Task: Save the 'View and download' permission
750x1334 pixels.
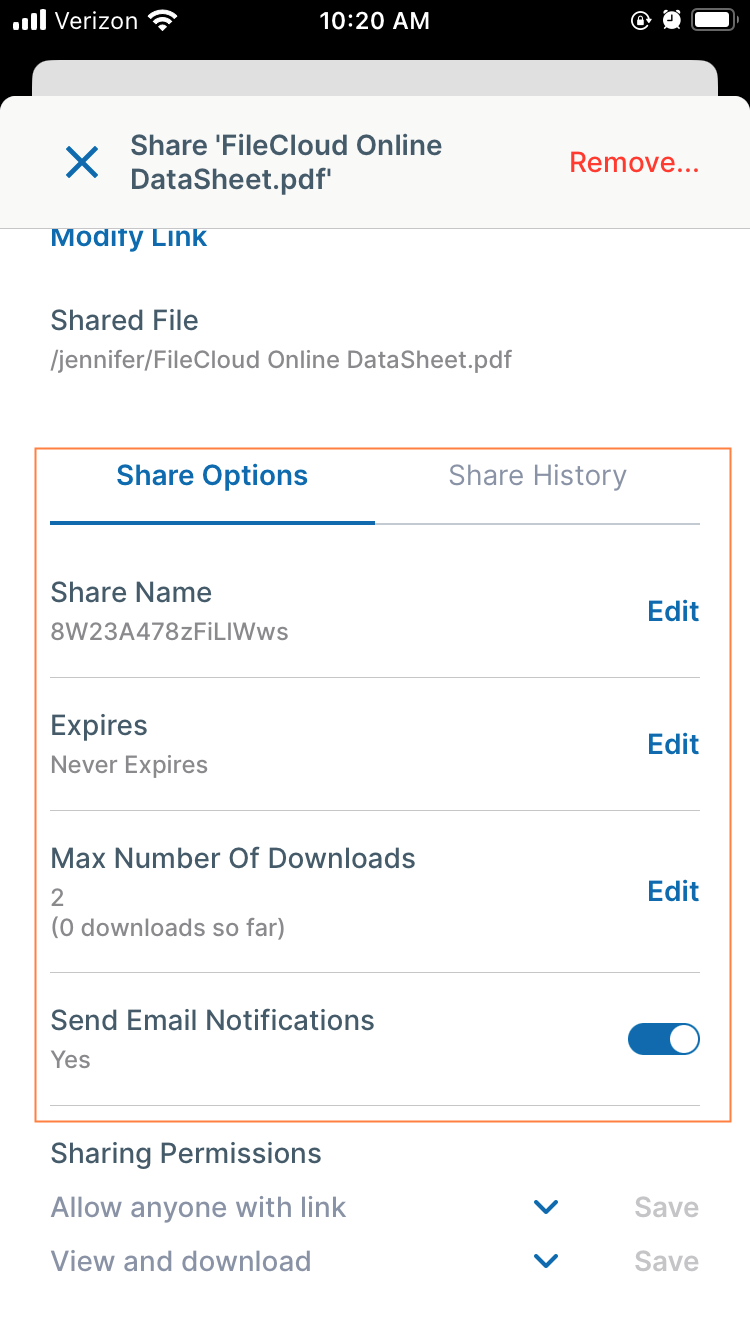Action: [666, 1262]
